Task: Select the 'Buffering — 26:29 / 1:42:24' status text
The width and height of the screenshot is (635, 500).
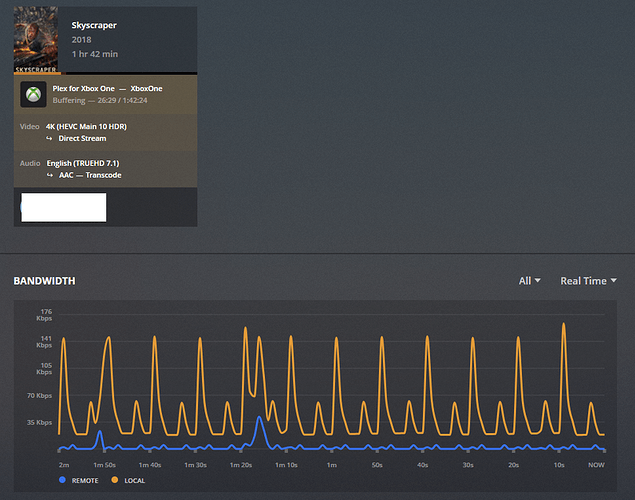Action: click(x=100, y=100)
